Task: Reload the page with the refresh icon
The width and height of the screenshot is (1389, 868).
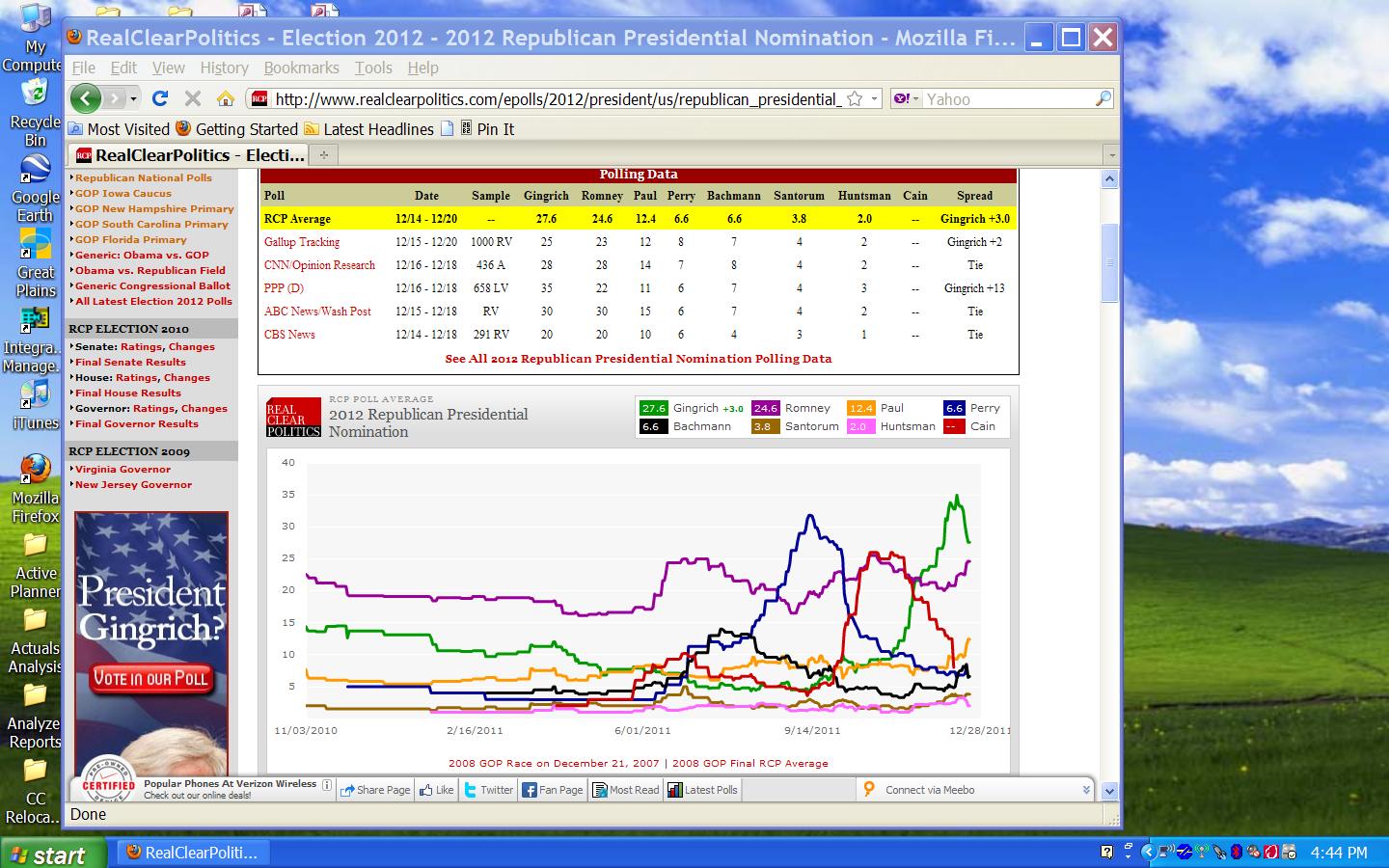Action: (x=160, y=98)
